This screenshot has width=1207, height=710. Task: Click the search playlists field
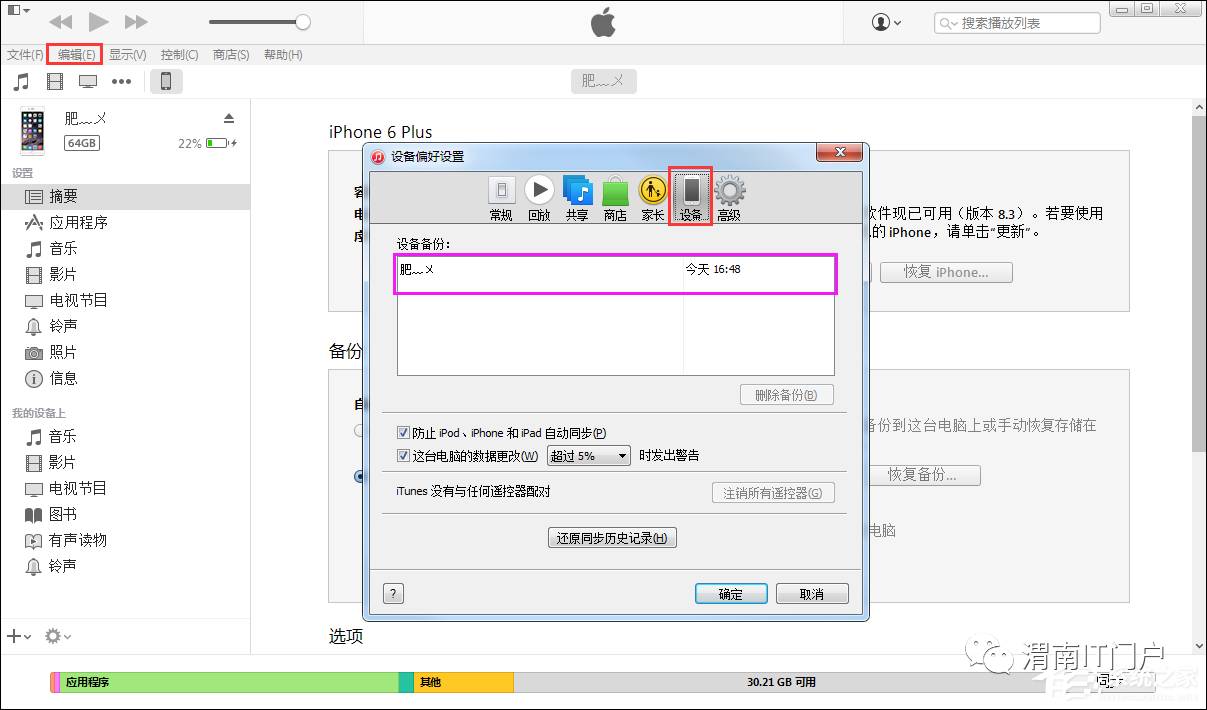click(x=1017, y=22)
